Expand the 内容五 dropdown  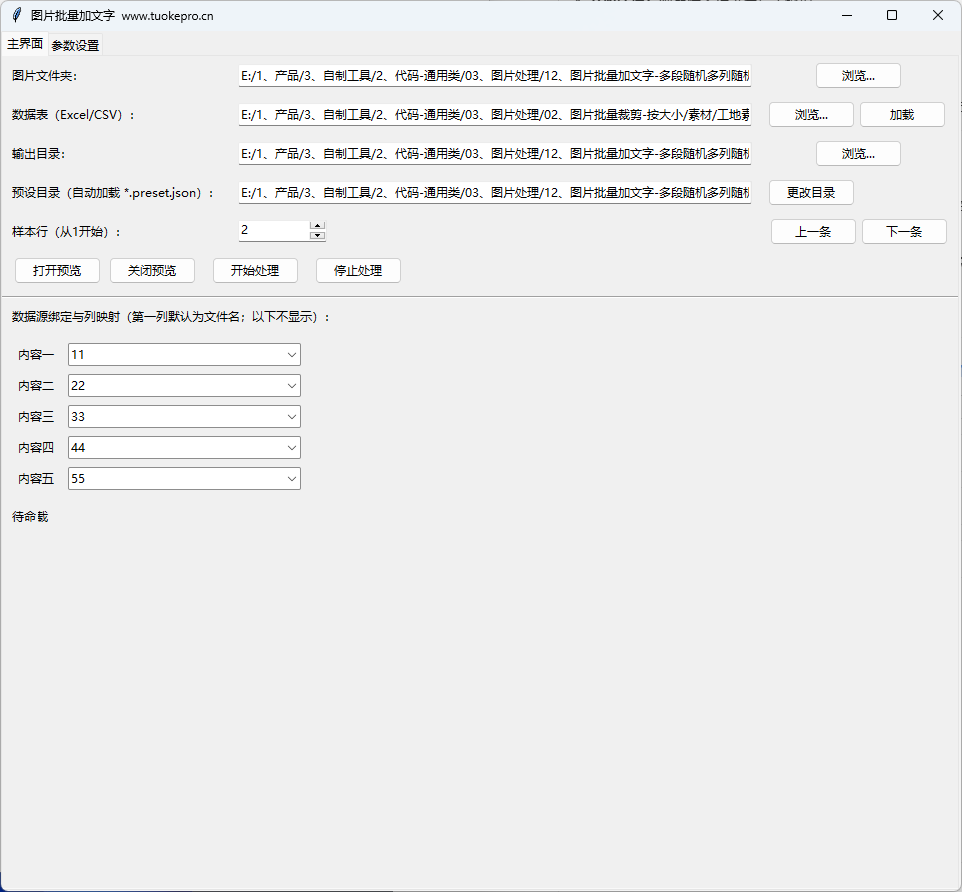(291, 479)
